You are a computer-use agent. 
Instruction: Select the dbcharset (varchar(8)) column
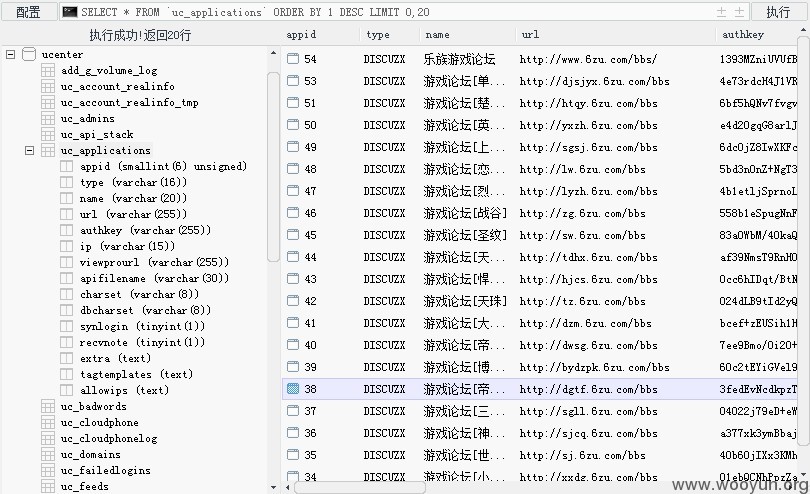(145, 311)
